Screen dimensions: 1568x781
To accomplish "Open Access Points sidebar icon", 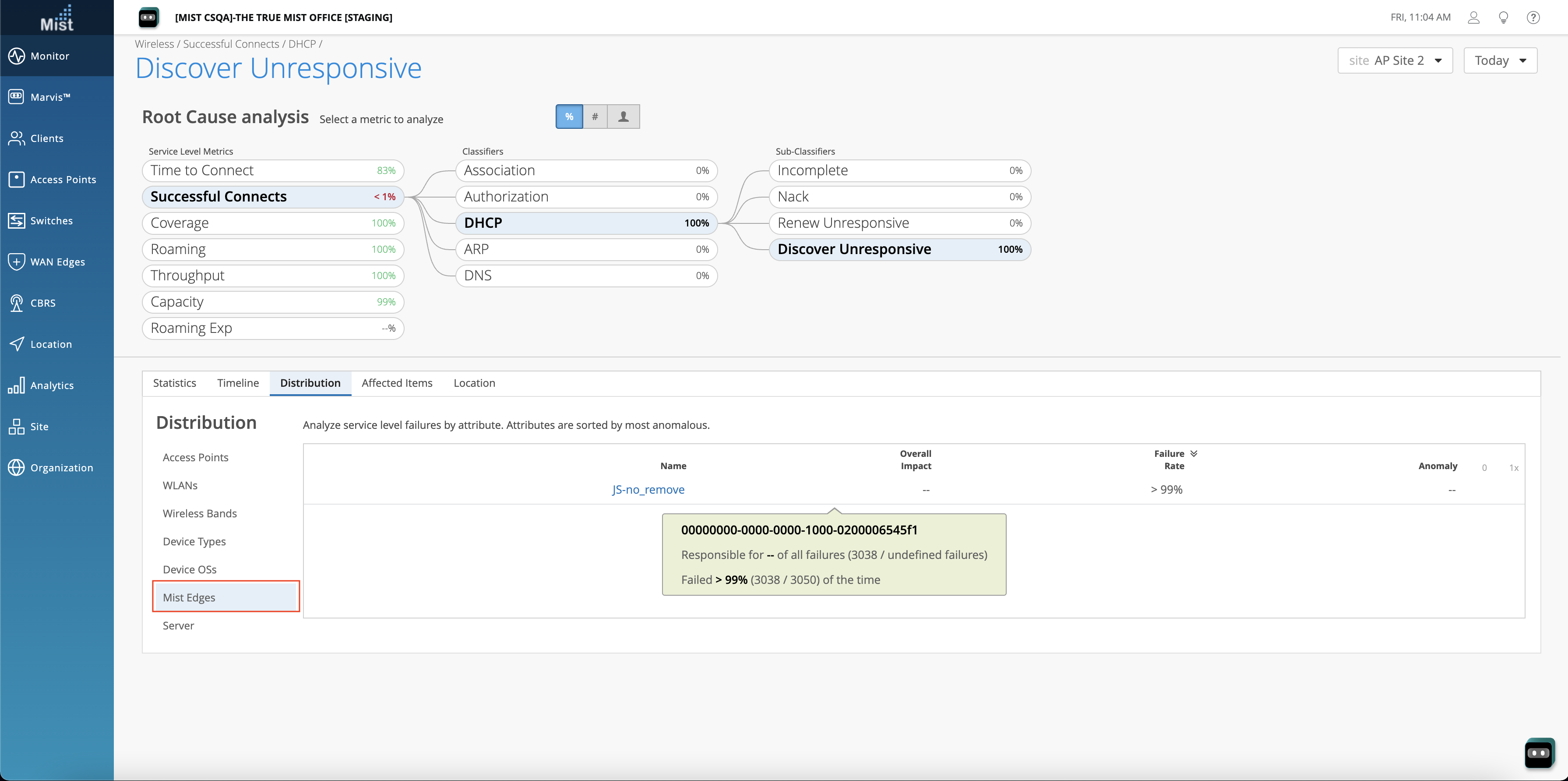I will click(x=17, y=180).
